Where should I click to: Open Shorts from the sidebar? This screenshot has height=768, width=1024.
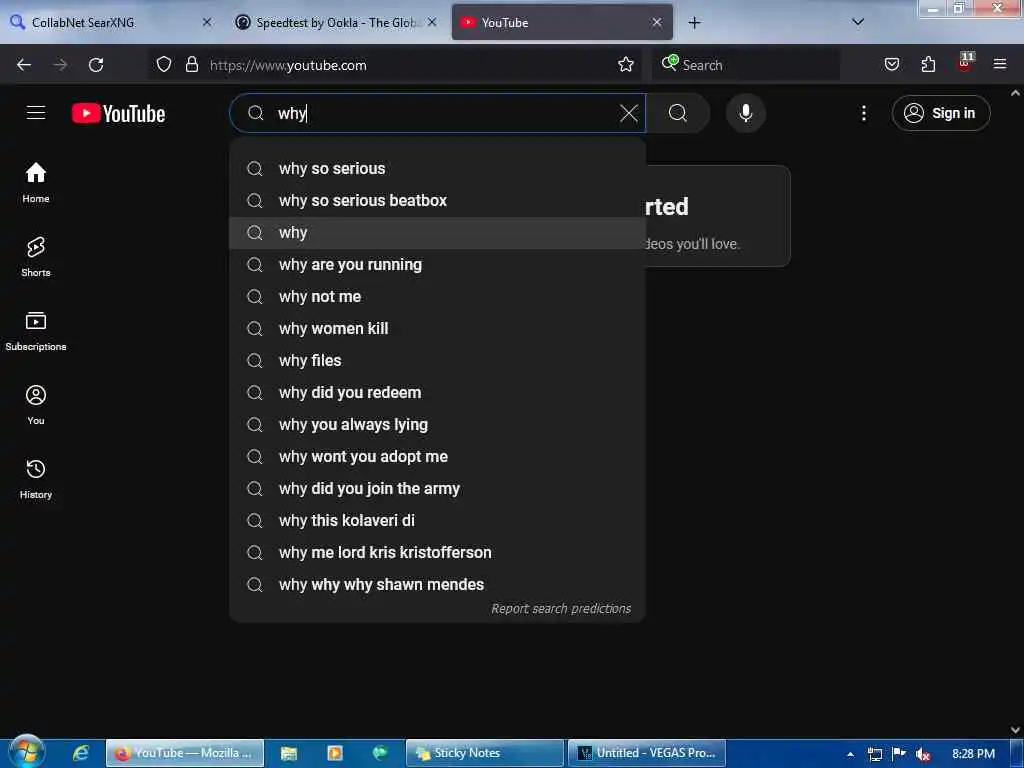click(x=36, y=257)
